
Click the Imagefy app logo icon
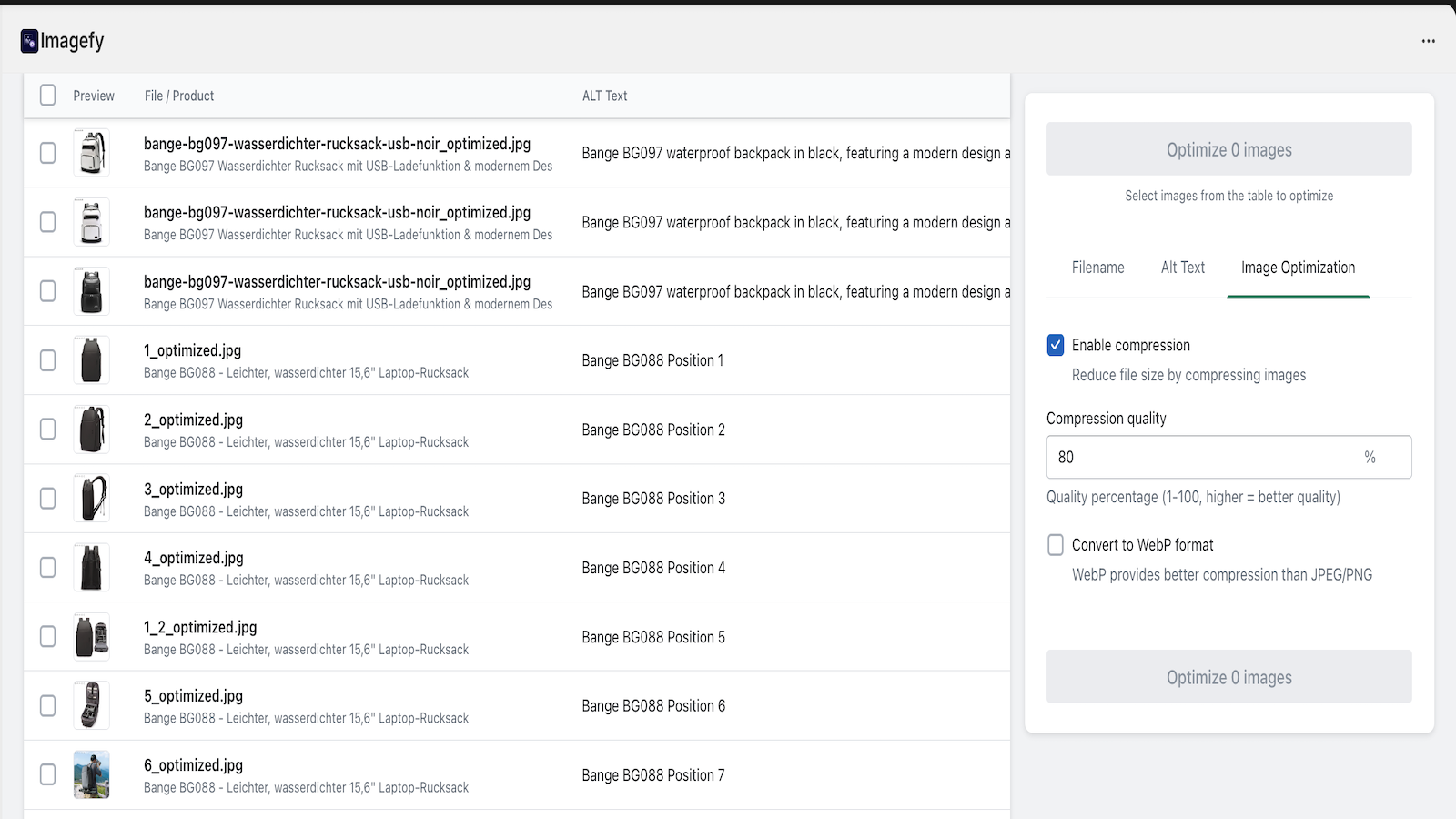click(x=29, y=41)
